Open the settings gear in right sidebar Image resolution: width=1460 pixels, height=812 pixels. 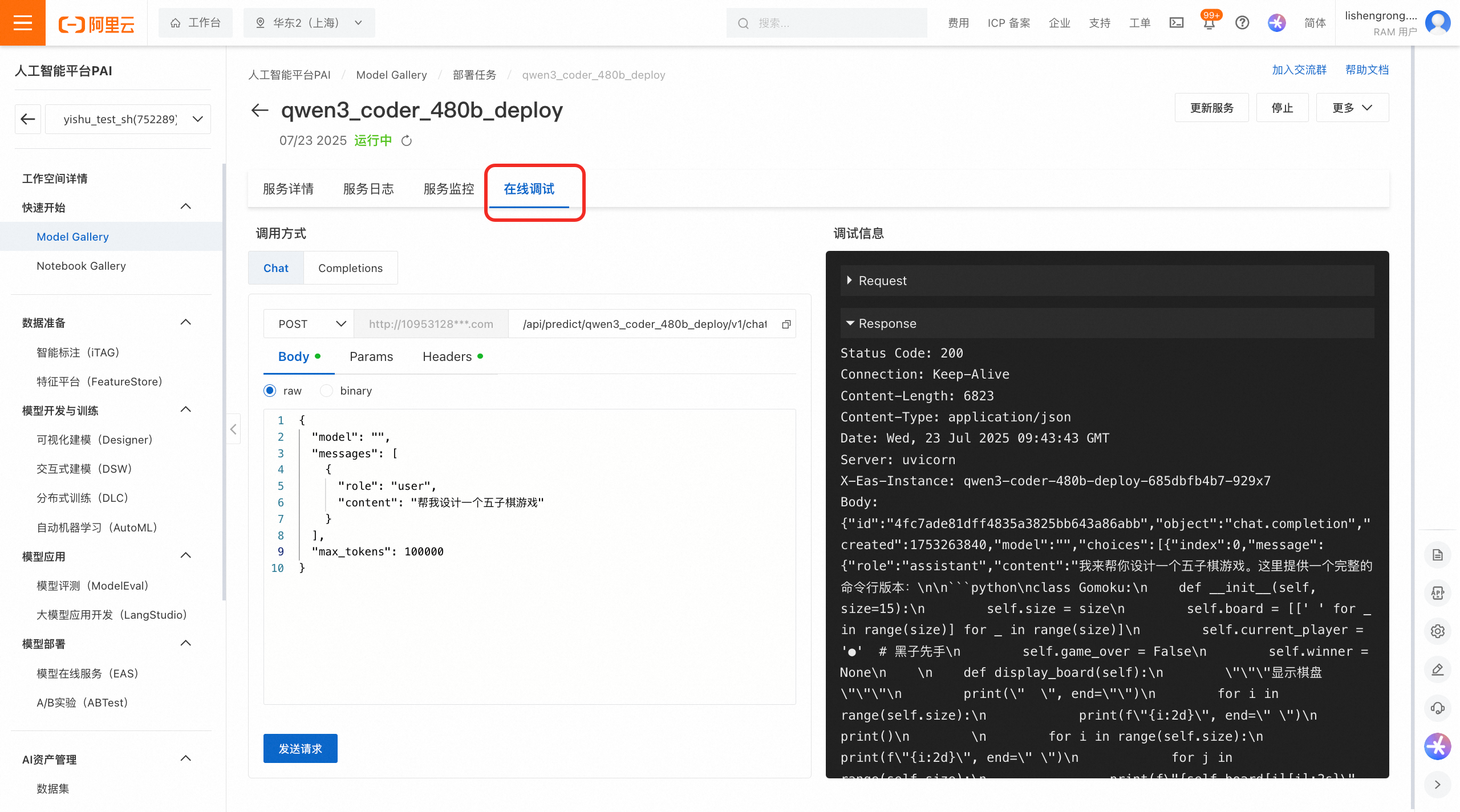click(1437, 631)
